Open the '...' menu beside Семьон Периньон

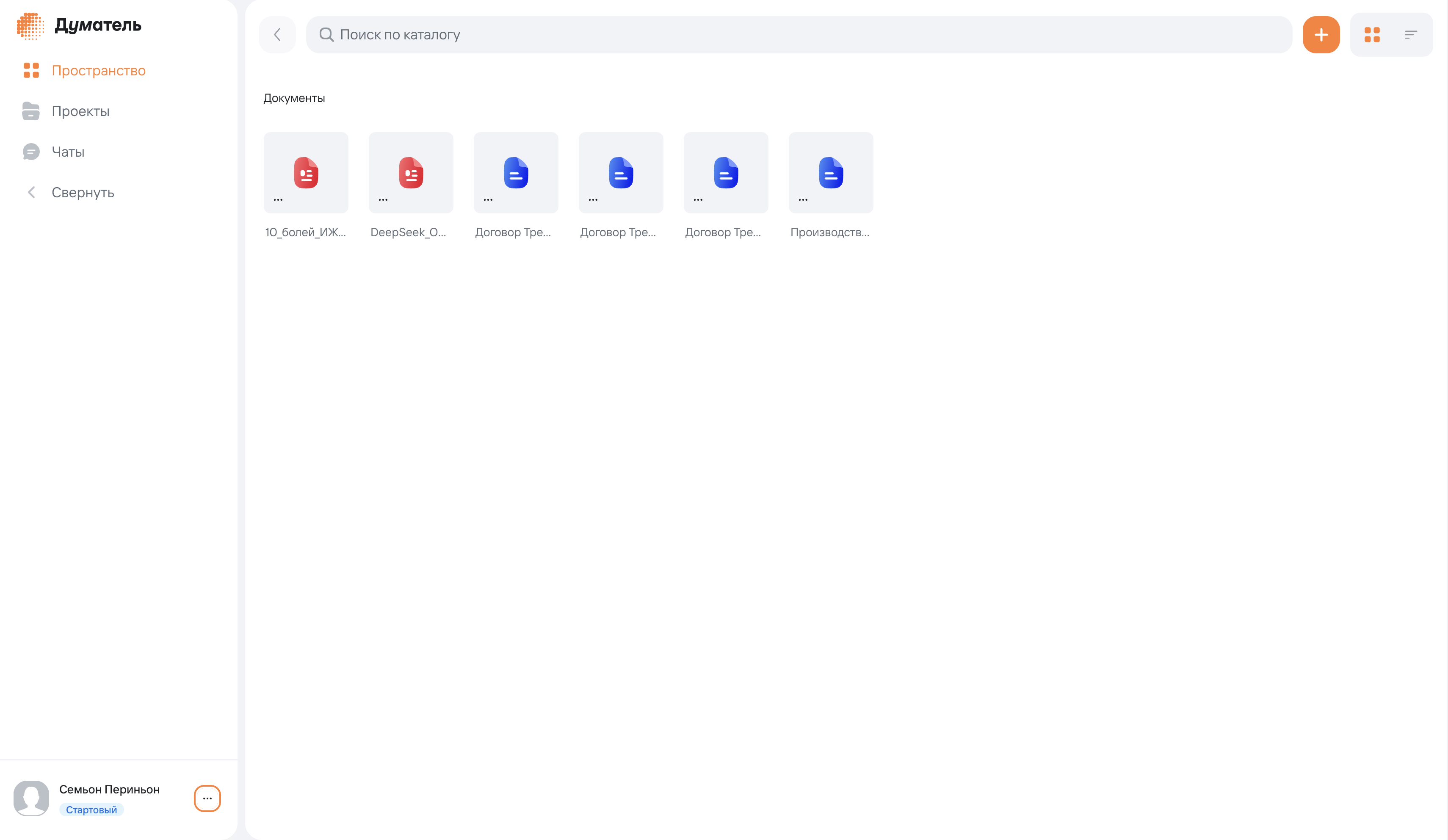207,799
